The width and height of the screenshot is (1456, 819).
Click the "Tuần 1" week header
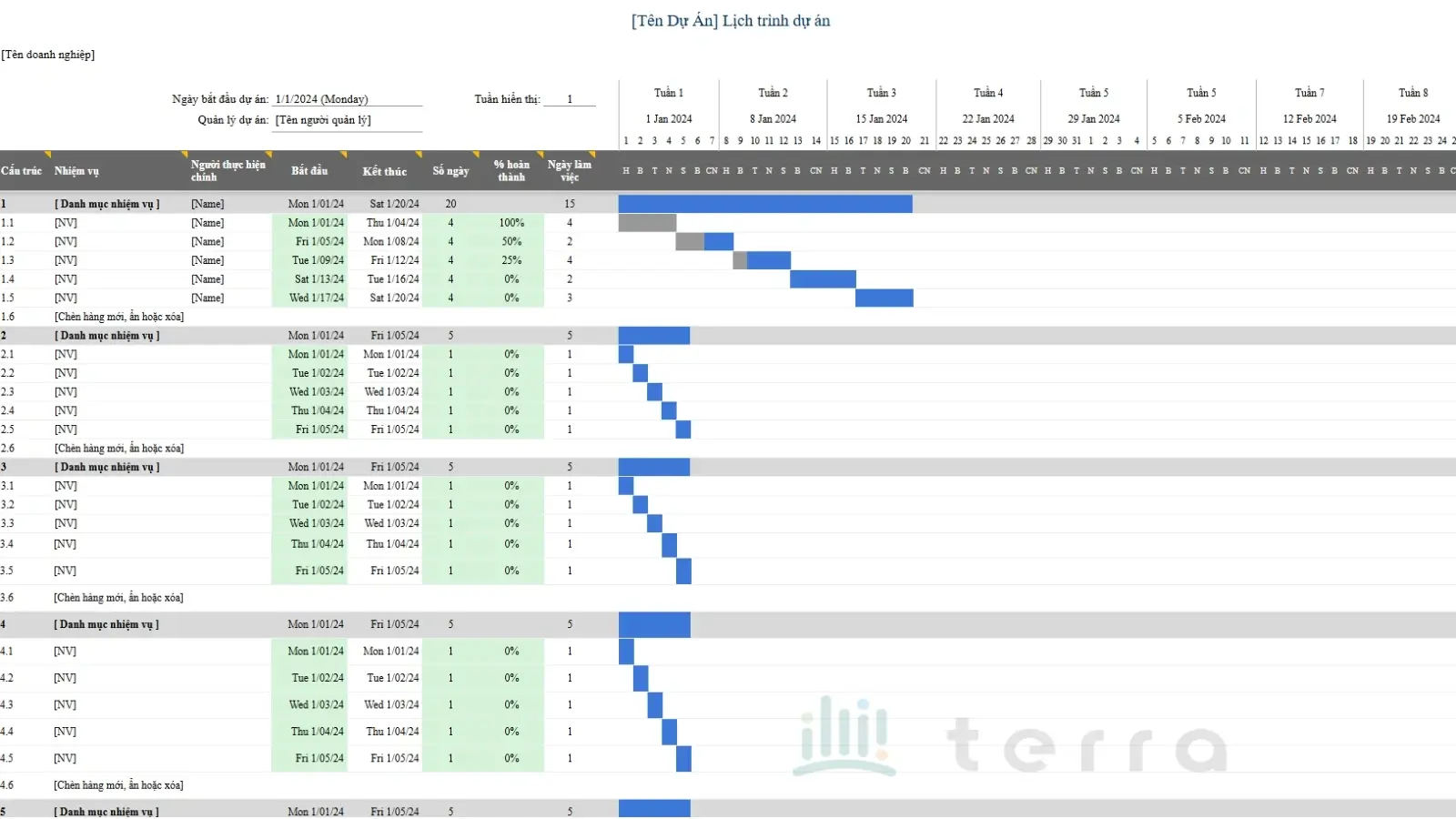pyautogui.click(x=669, y=93)
